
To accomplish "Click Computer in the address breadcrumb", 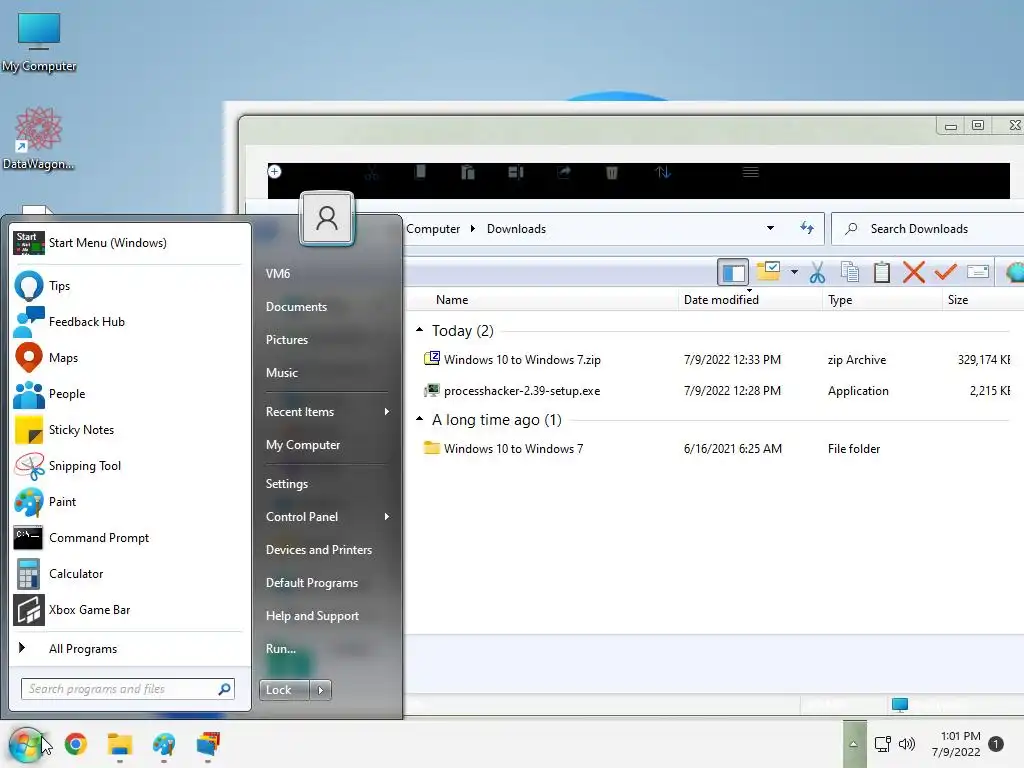I will pyautogui.click(x=433, y=229).
